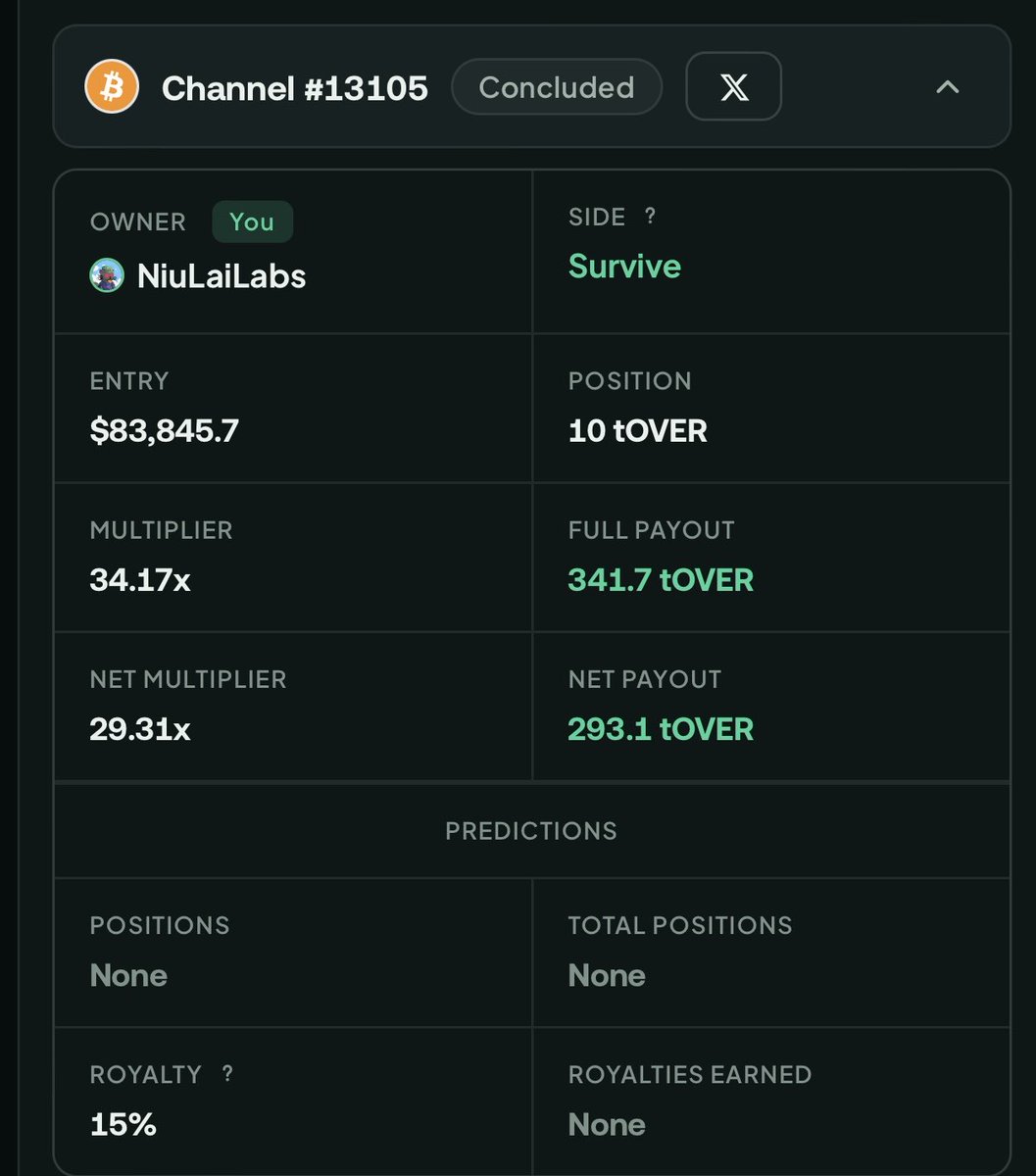This screenshot has height=1176, width=1036.
Task: Click the Concluded status badge
Action: [557, 87]
